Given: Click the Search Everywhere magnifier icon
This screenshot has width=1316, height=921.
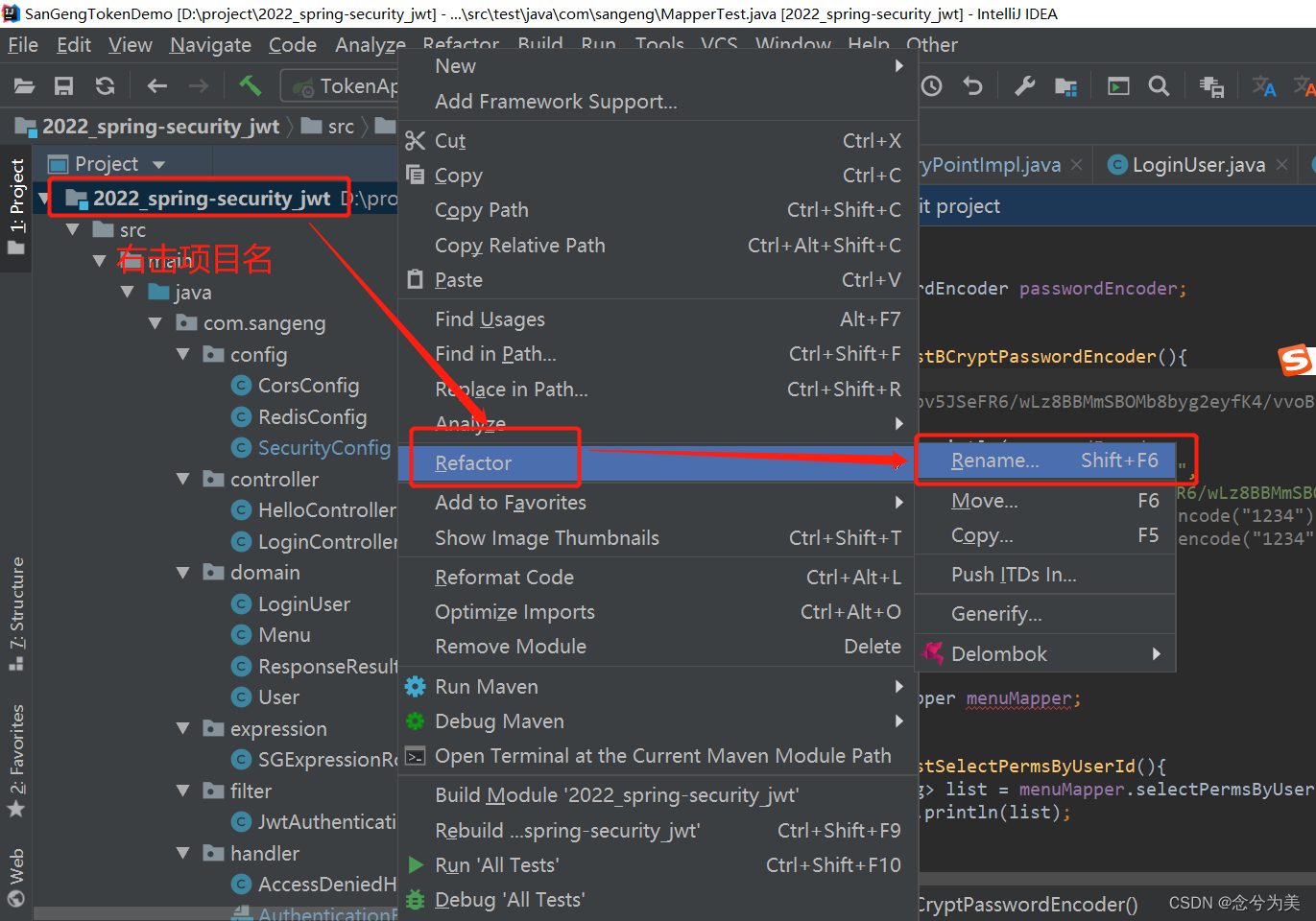Looking at the screenshot, I should 1159,86.
